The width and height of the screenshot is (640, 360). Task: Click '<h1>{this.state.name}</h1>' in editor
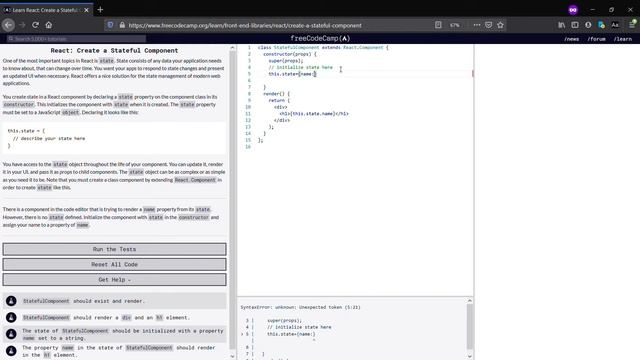click(314, 113)
